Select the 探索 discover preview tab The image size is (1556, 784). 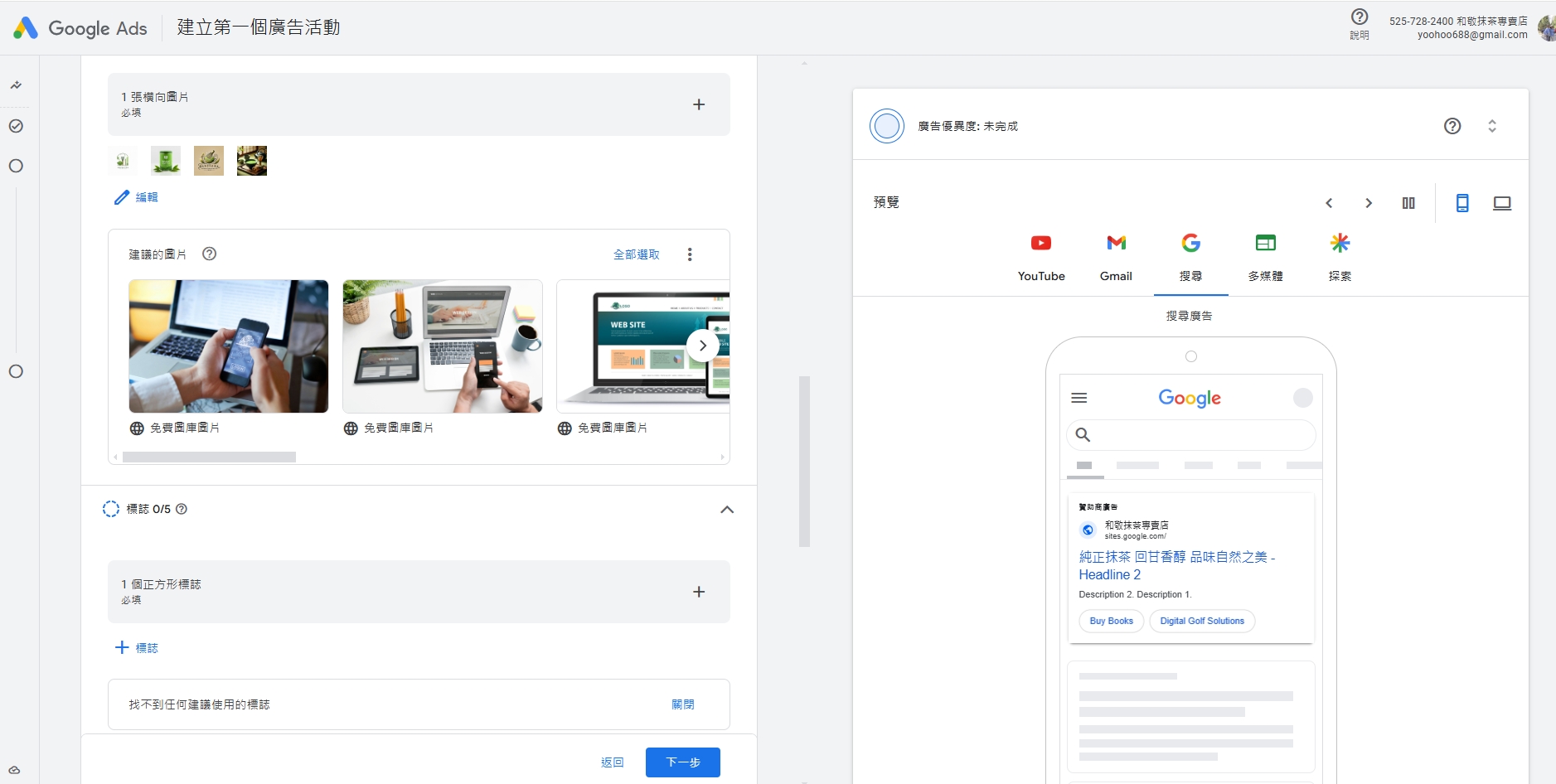(x=1340, y=259)
